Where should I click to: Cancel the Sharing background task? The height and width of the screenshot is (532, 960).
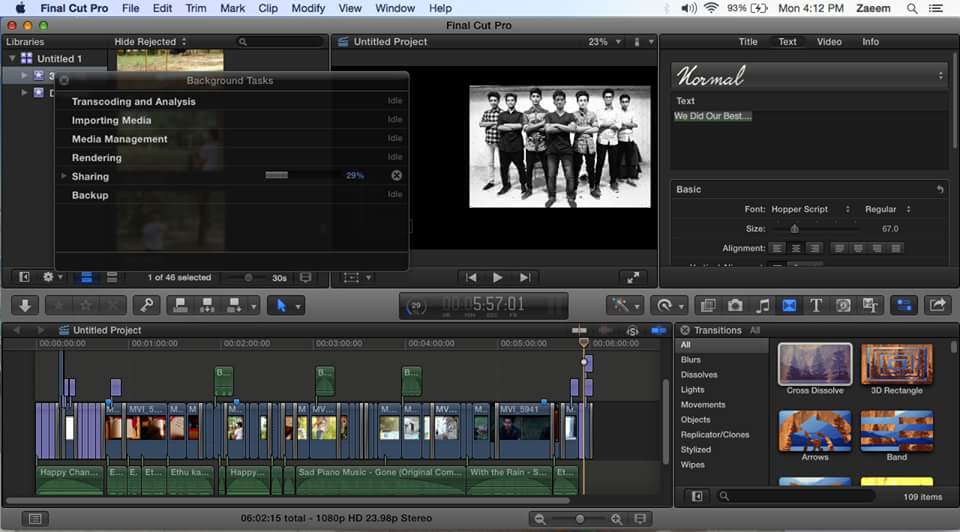(x=397, y=176)
